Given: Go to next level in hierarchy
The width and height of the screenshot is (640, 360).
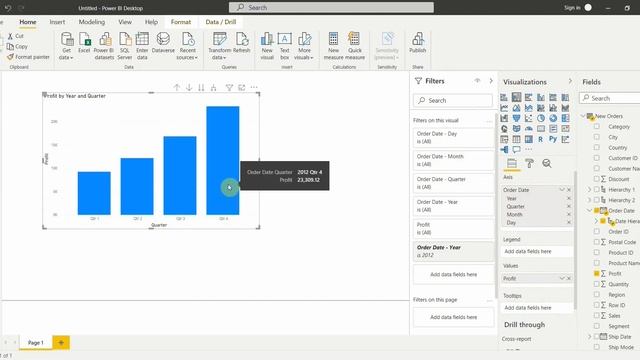Looking at the screenshot, I should tap(201, 87).
